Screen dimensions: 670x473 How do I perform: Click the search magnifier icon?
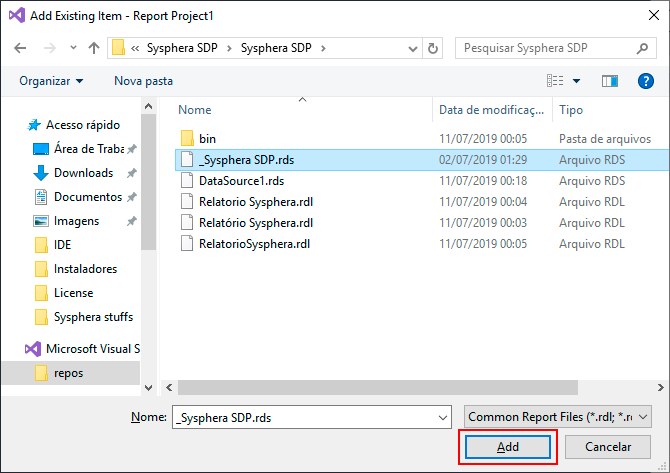642,48
